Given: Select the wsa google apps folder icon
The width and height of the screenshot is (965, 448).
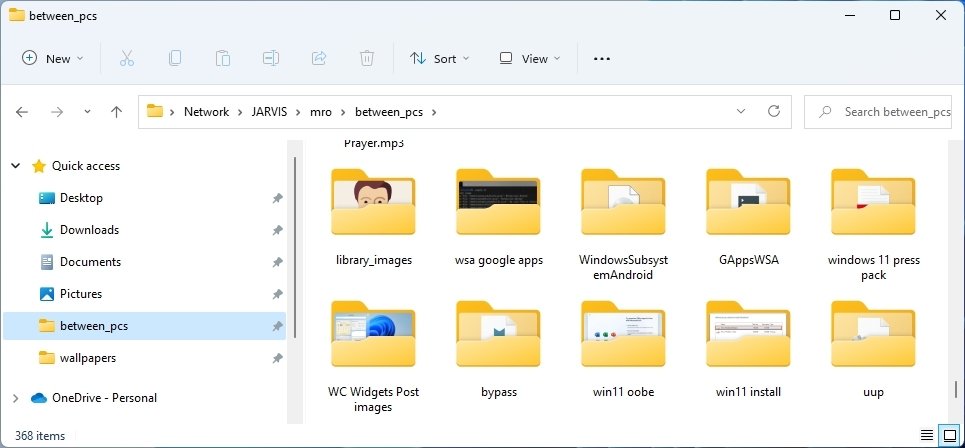Looking at the screenshot, I should pyautogui.click(x=499, y=202).
